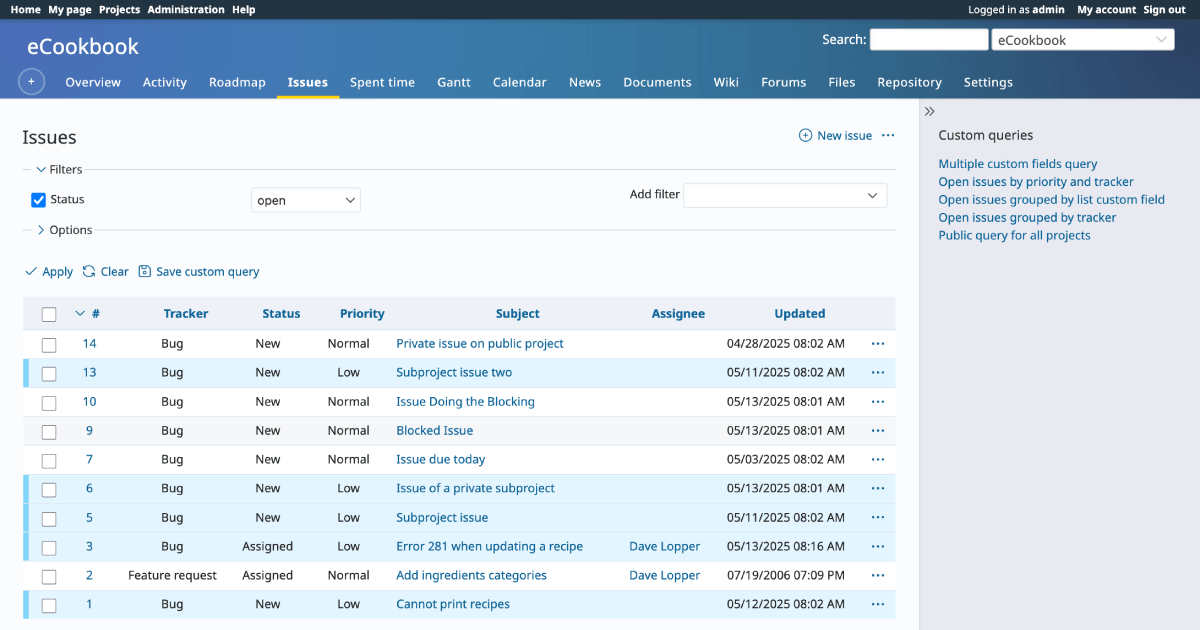
Task: Open actions menu for issue 7 row
Action: 878,460
